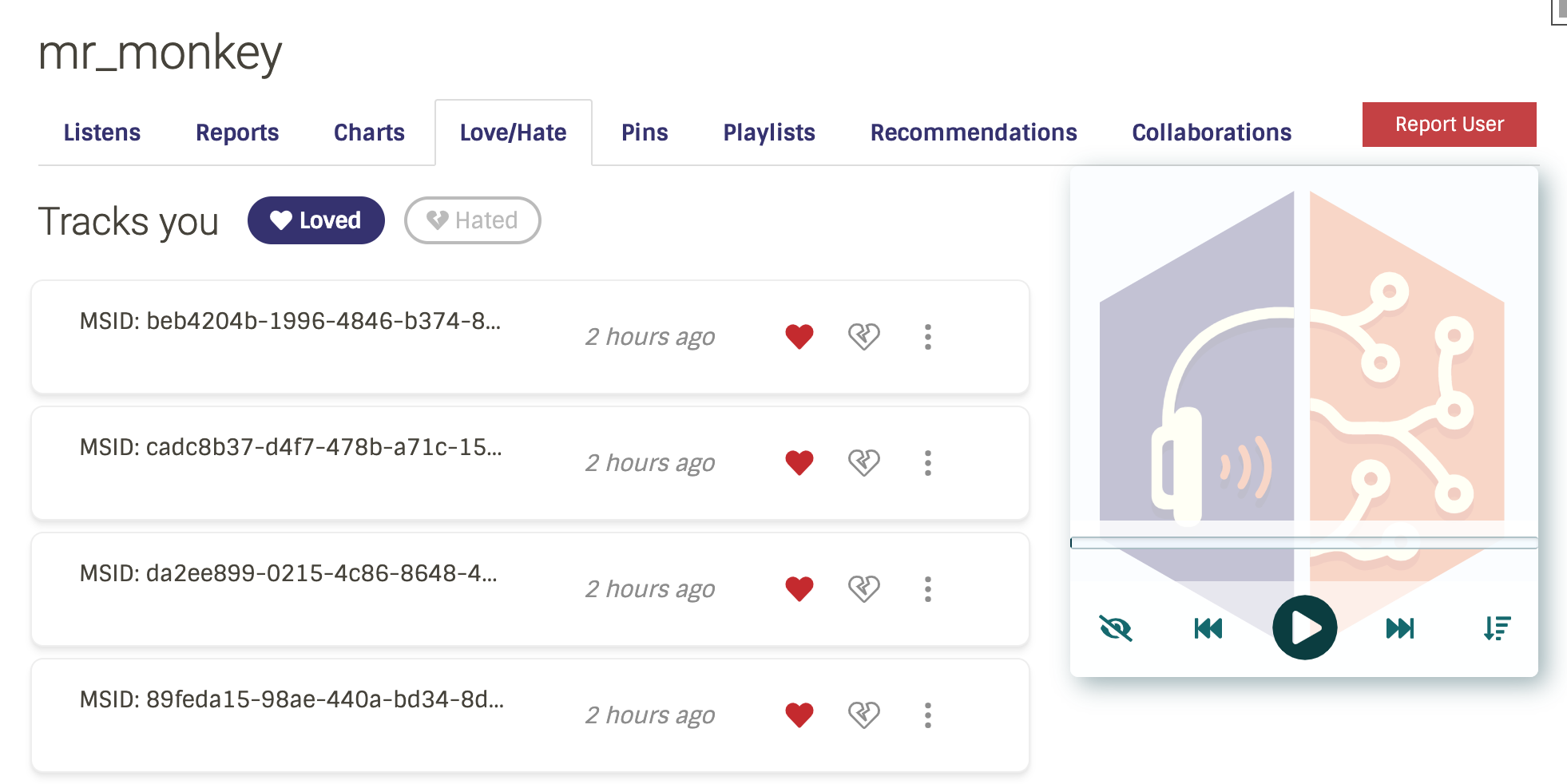Toggle love heart for MSID 89feda15 track

pos(799,715)
